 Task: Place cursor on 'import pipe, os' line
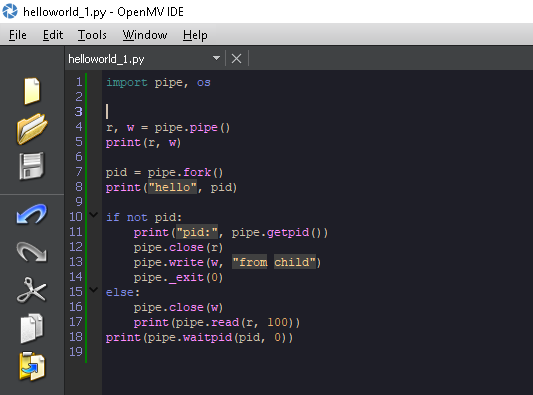coord(158,83)
